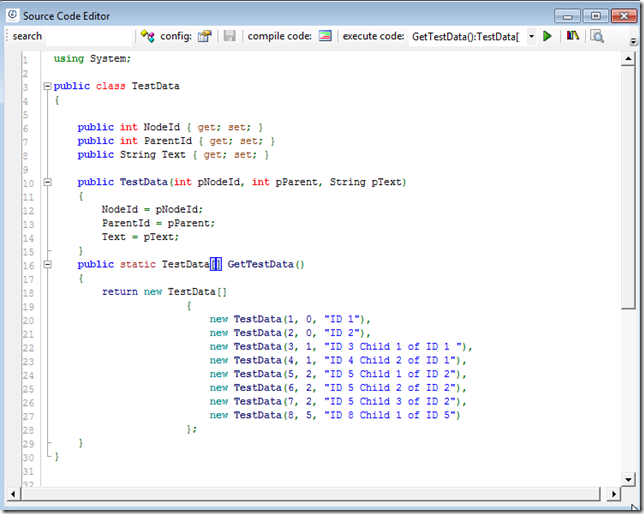
Task: Click 'NodeId' property on line 6
Action: pos(161,127)
